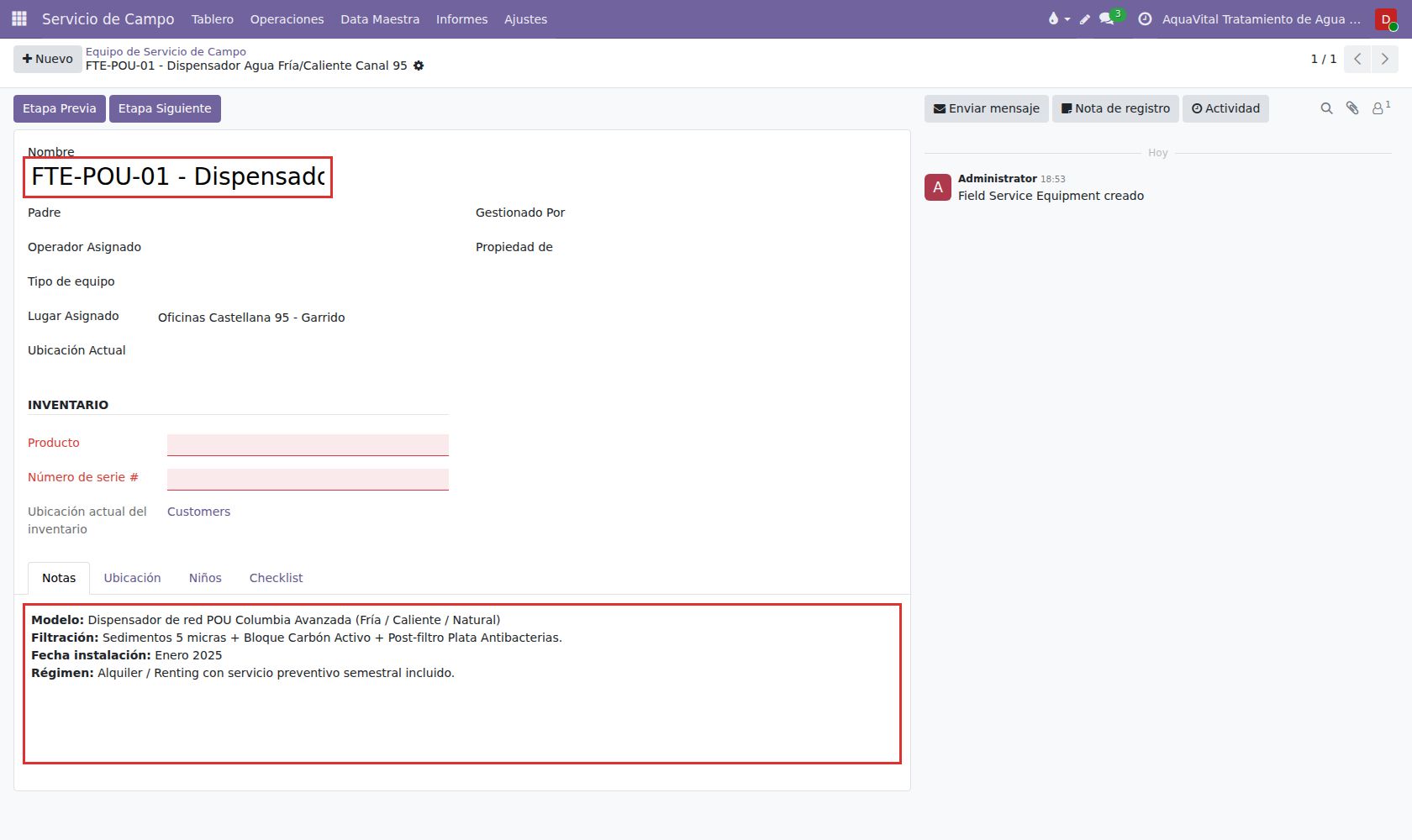
Task: Select the Notas tab
Action: pos(59,578)
